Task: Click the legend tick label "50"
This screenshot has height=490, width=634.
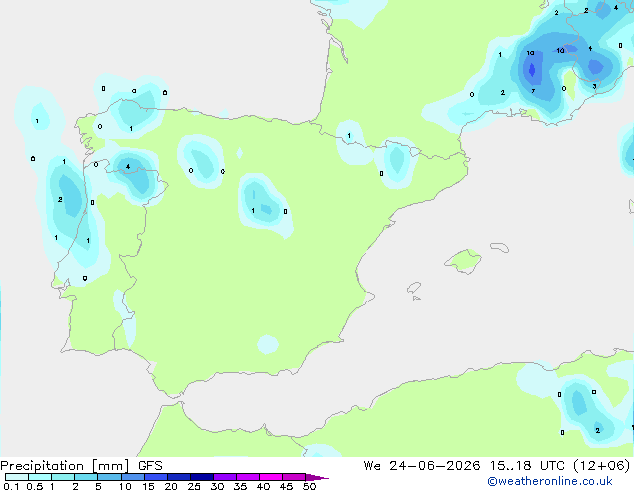Action: click(309, 486)
